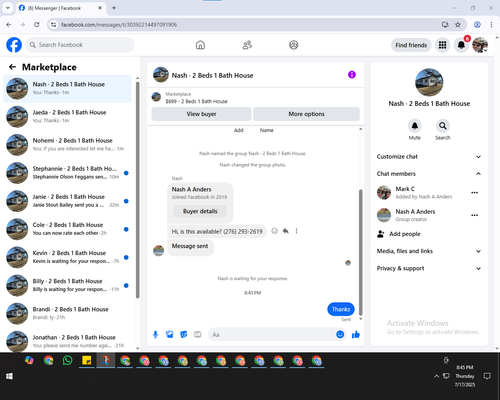
Task: Click the Facebook logo
Action: [14, 45]
